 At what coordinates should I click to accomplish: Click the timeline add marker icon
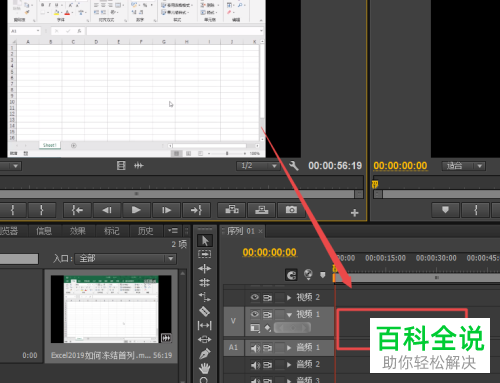[322, 275]
